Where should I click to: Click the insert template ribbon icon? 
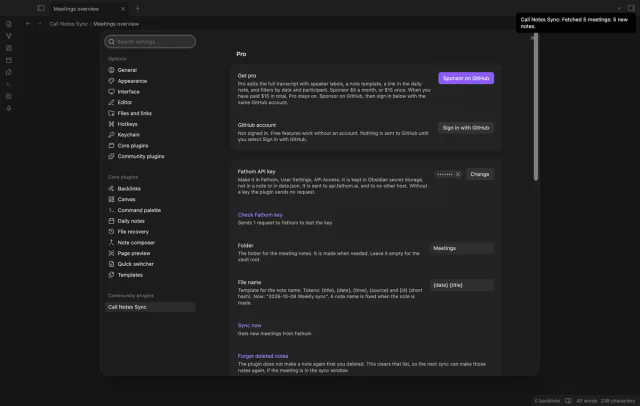point(9,72)
